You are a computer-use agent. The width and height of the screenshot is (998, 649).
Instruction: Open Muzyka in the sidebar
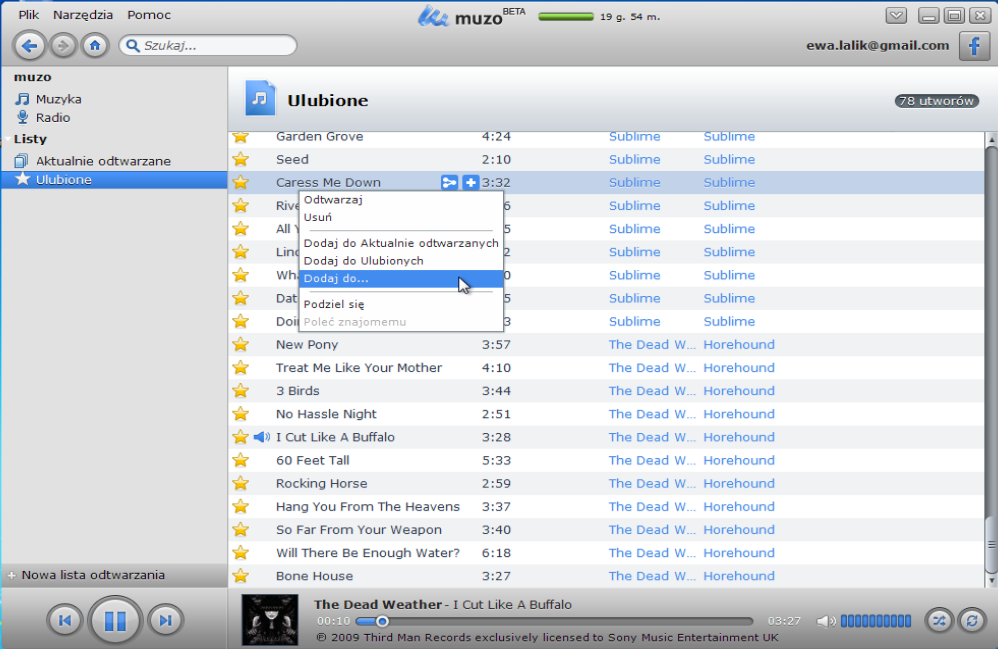coord(59,99)
